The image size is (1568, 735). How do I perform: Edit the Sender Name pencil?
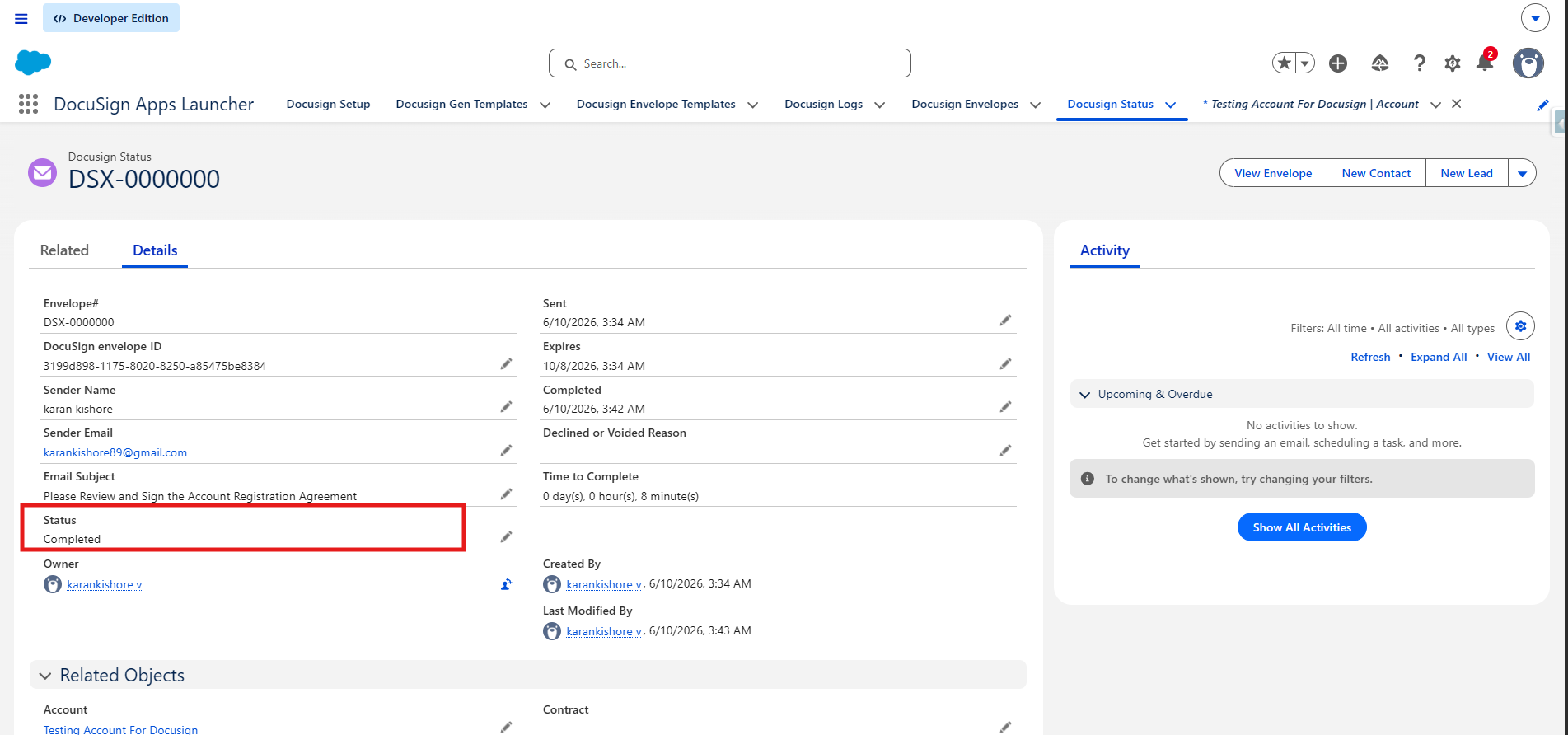point(506,407)
